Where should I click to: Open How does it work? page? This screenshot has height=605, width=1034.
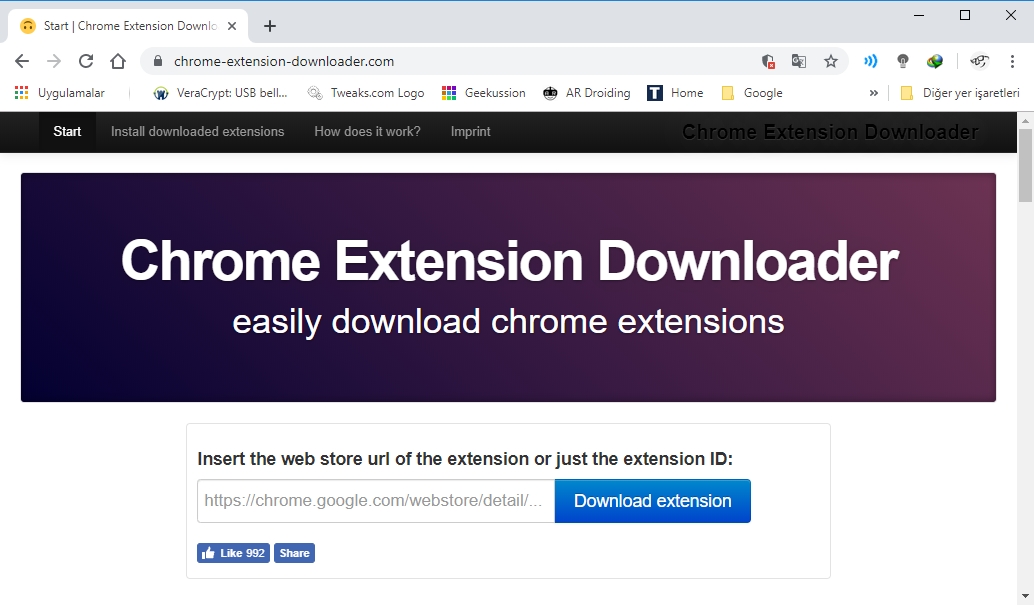[x=367, y=132]
